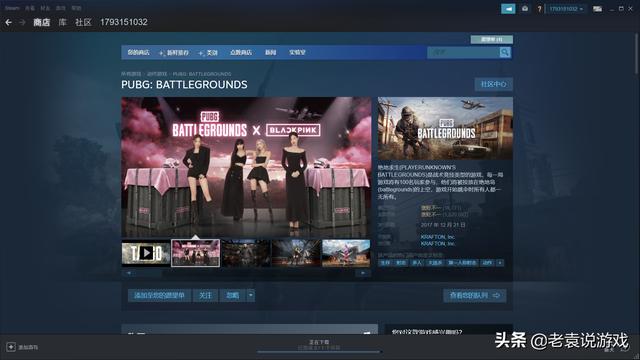Open the announcements megaphone icon
This screenshot has width=640, height=360.
click(508, 9)
